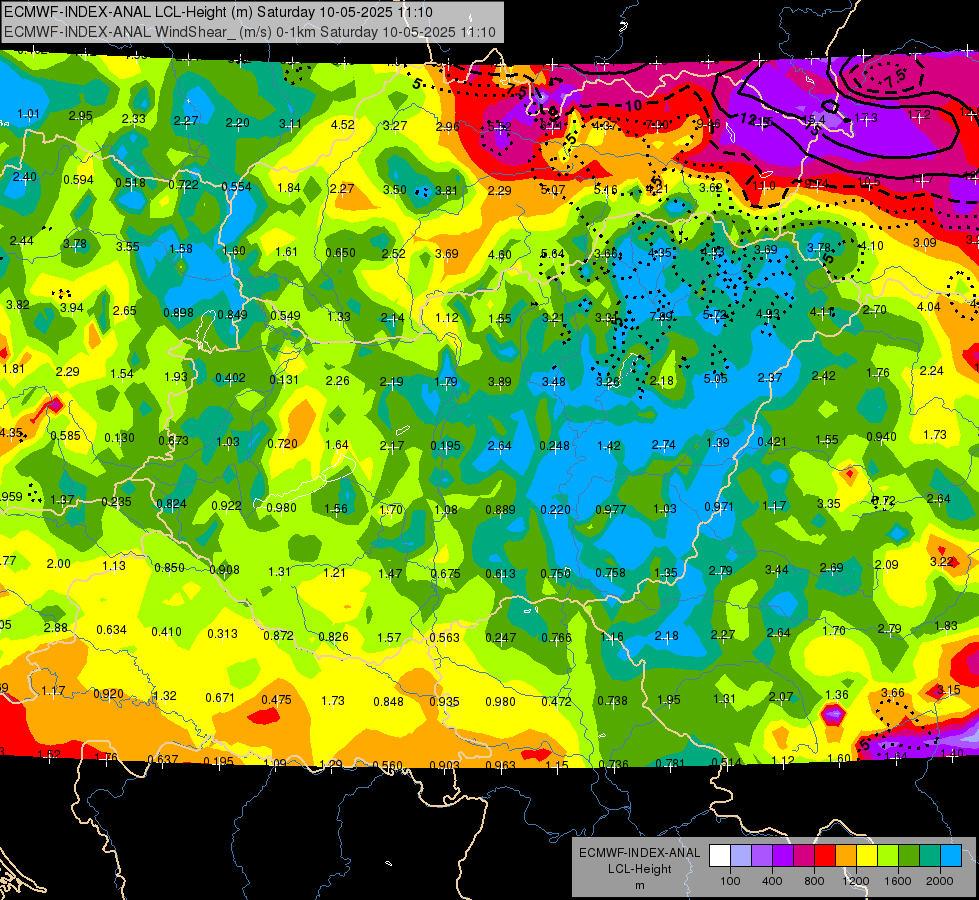Click the map value 0.421

point(772,442)
